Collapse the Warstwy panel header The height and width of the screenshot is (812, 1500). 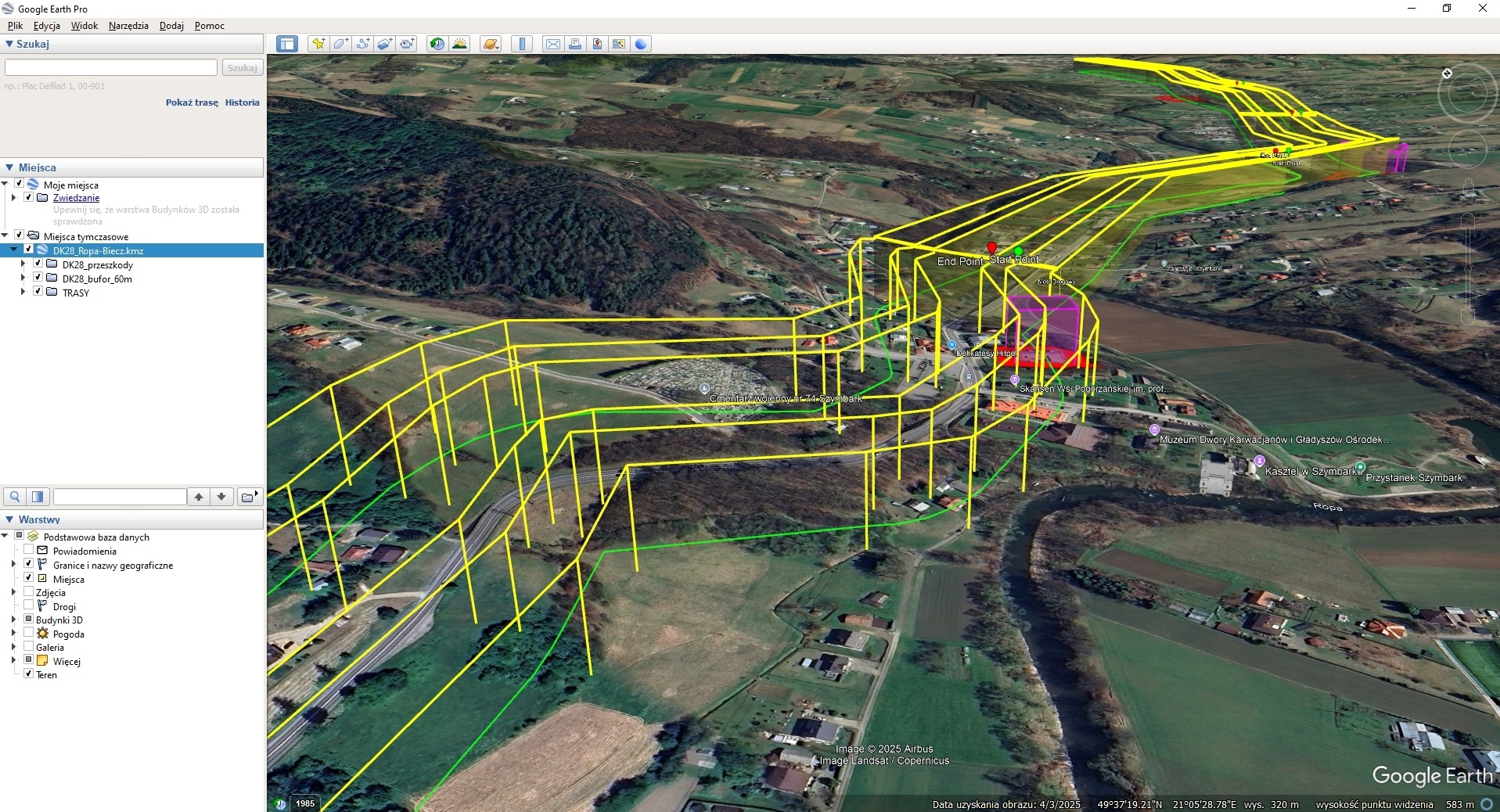point(9,519)
